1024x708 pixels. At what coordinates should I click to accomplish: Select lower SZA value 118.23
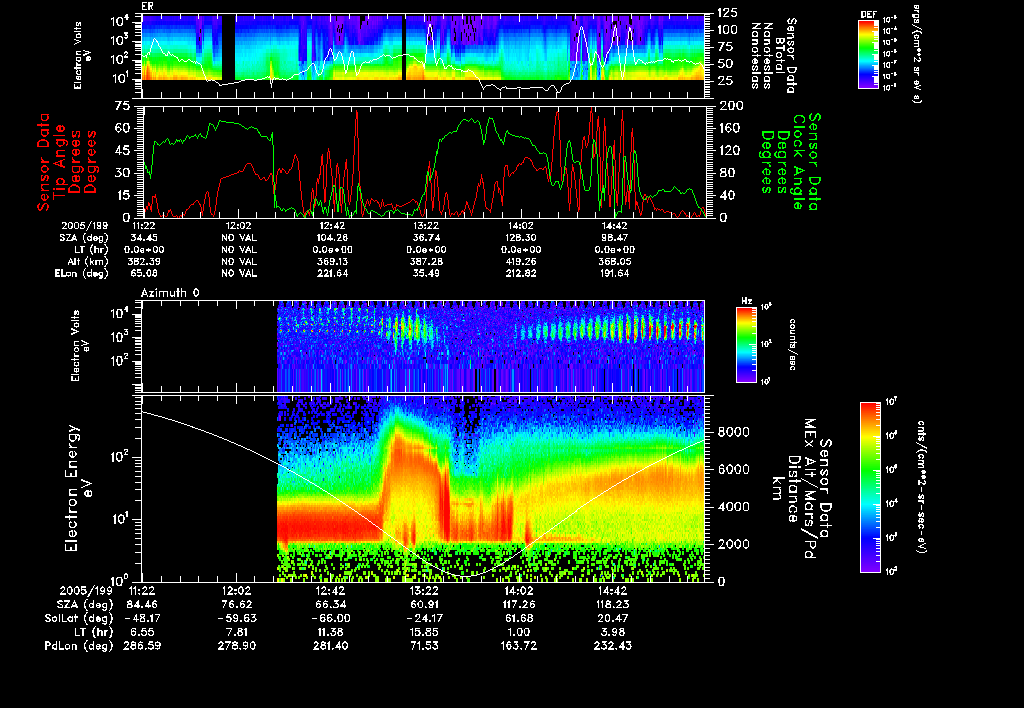coord(613,605)
